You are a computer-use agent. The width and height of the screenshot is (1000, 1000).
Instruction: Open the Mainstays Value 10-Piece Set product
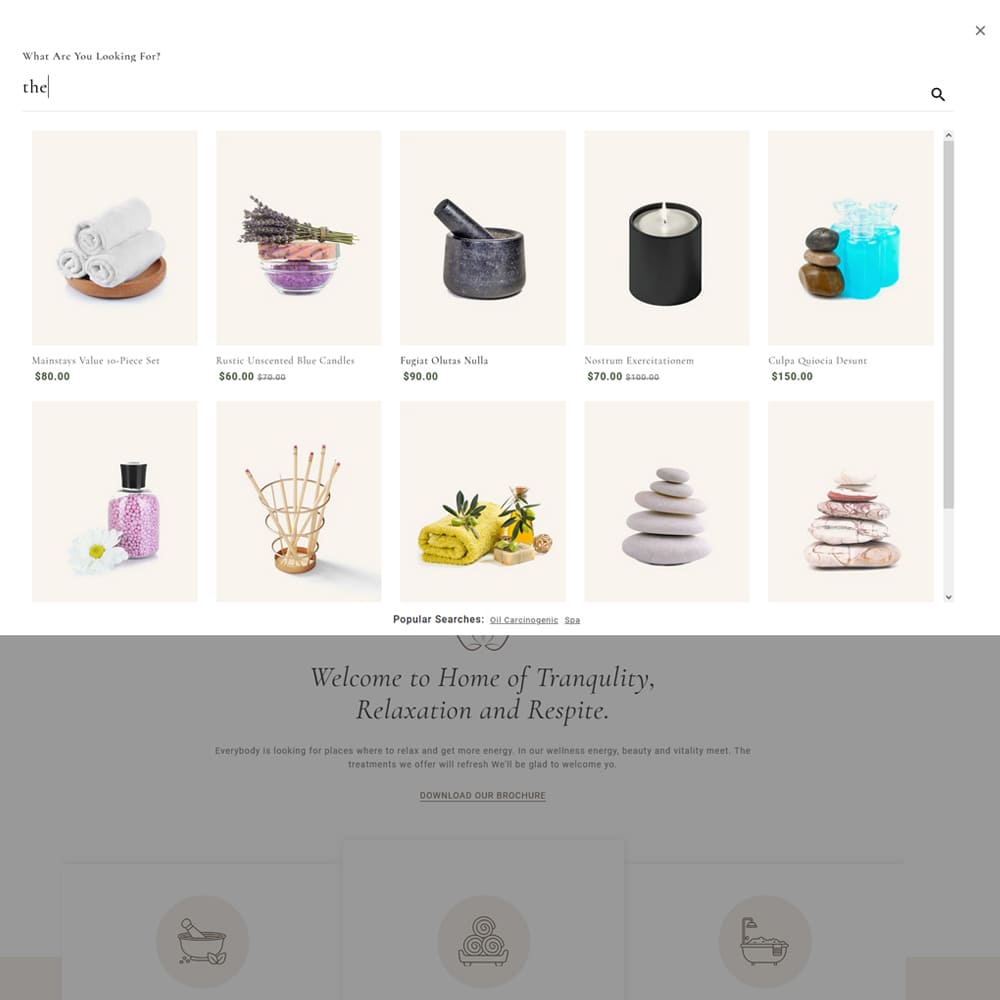(96, 360)
